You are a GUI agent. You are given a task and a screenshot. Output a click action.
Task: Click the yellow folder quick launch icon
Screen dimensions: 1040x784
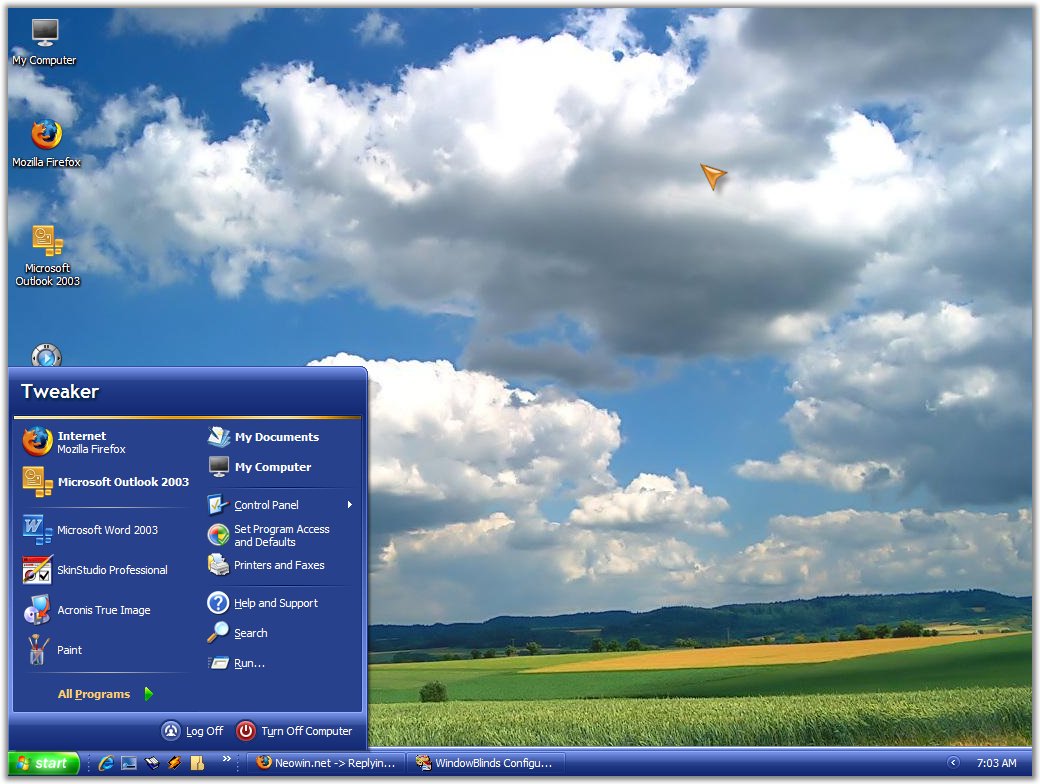(197, 763)
